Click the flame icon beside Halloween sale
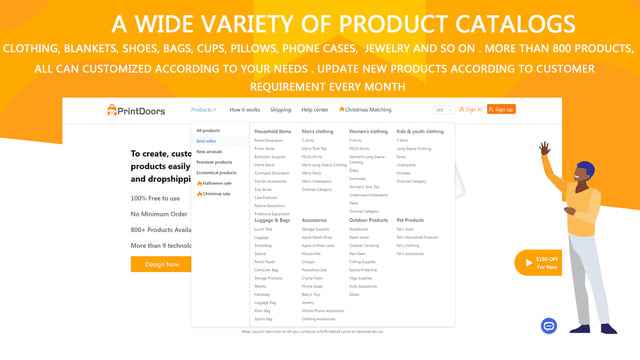Image resolution: width=640 pixels, height=360 pixels. click(x=200, y=184)
